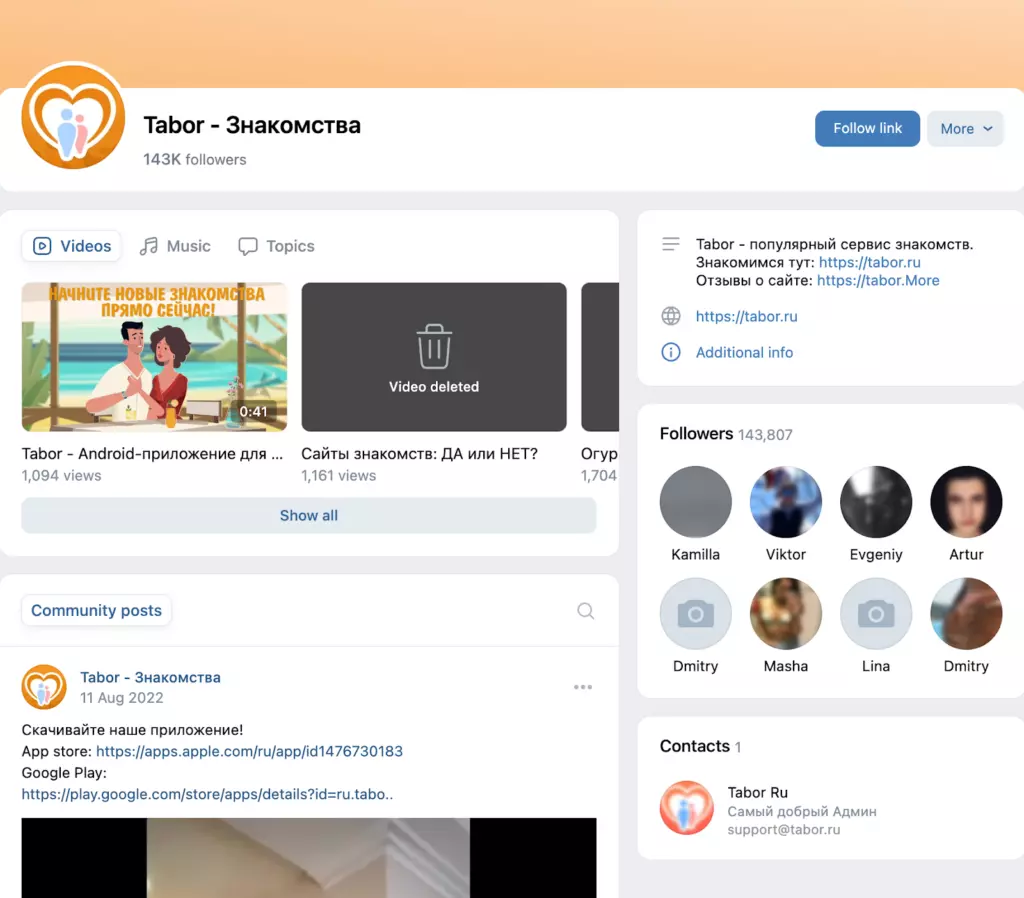Click the 0:41 video duration badge
The image size is (1024, 898).
(253, 411)
